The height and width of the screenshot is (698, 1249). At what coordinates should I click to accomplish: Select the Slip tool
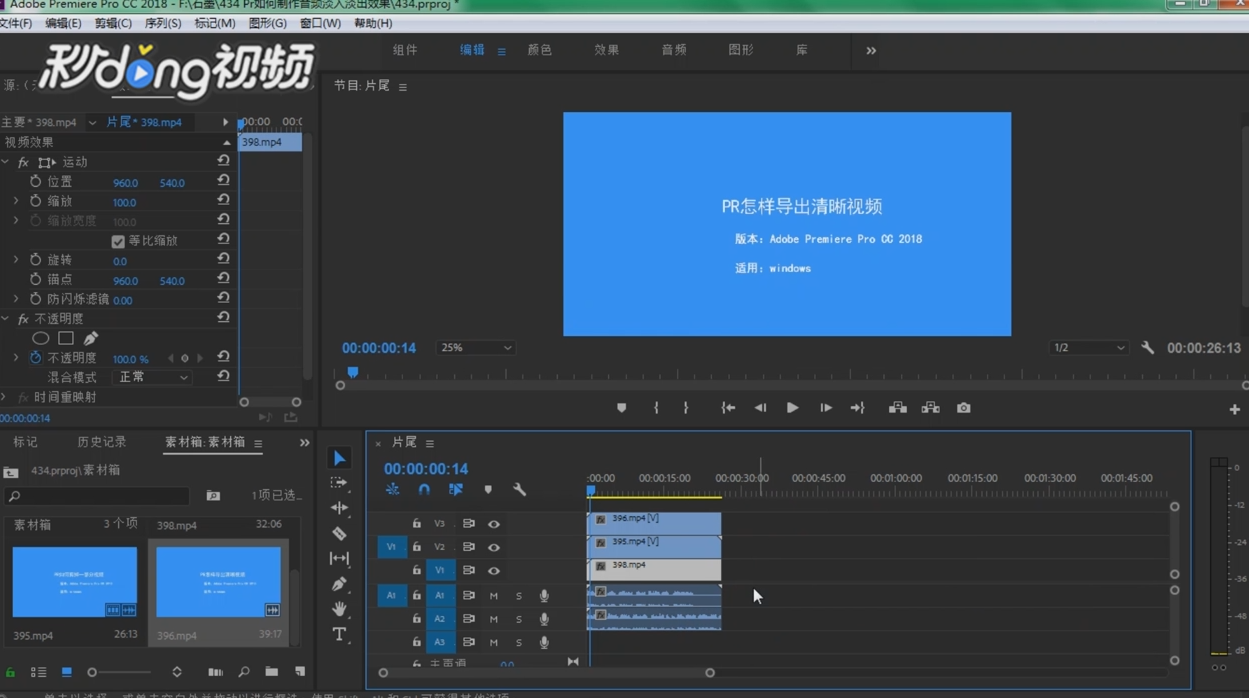click(339, 558)
